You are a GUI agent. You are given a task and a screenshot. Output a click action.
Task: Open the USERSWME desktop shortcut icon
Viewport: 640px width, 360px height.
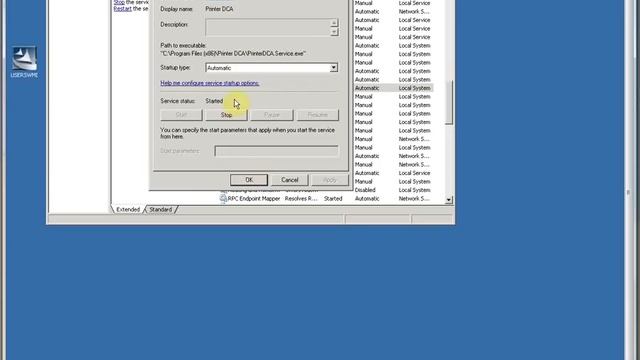(x=24, y=61)
